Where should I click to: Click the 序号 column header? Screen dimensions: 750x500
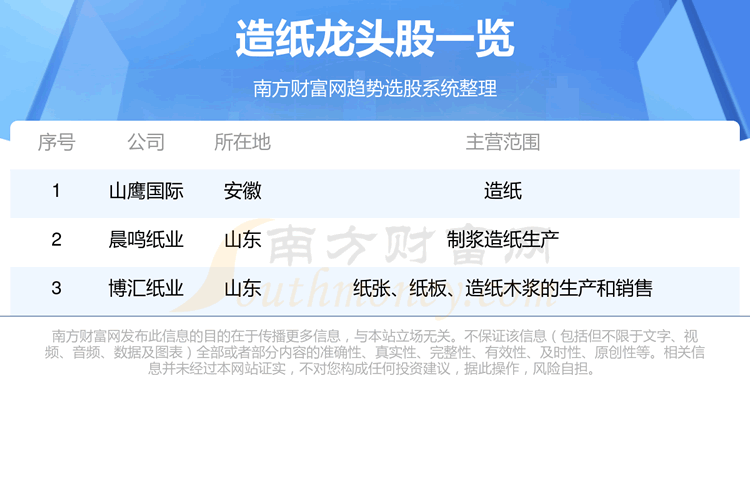pyautogui.click(x=56, y=142)
